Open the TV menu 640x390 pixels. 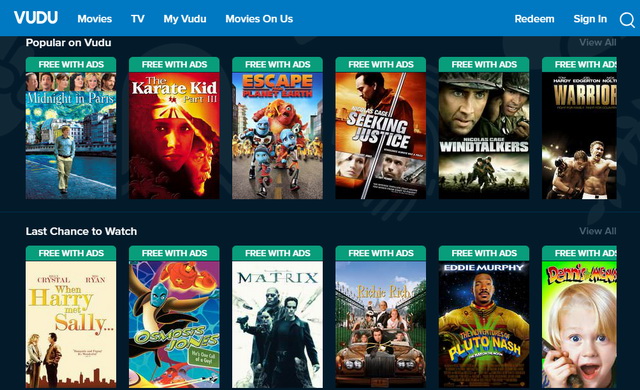click(x=138, y=19)
